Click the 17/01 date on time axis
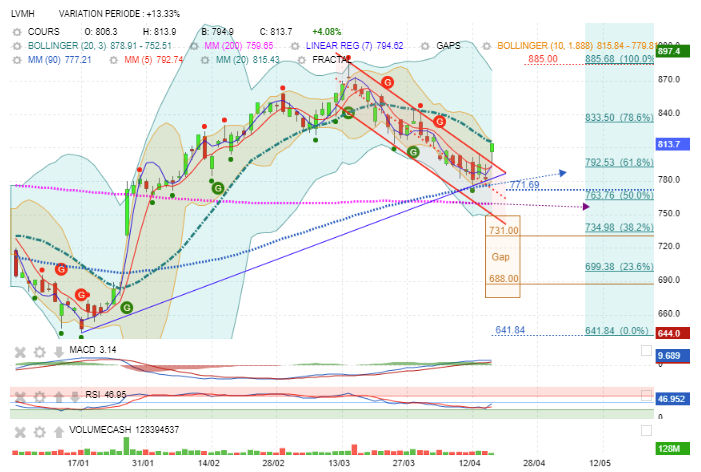Viewport: 701px width, 472px height. tap(78, 463)
